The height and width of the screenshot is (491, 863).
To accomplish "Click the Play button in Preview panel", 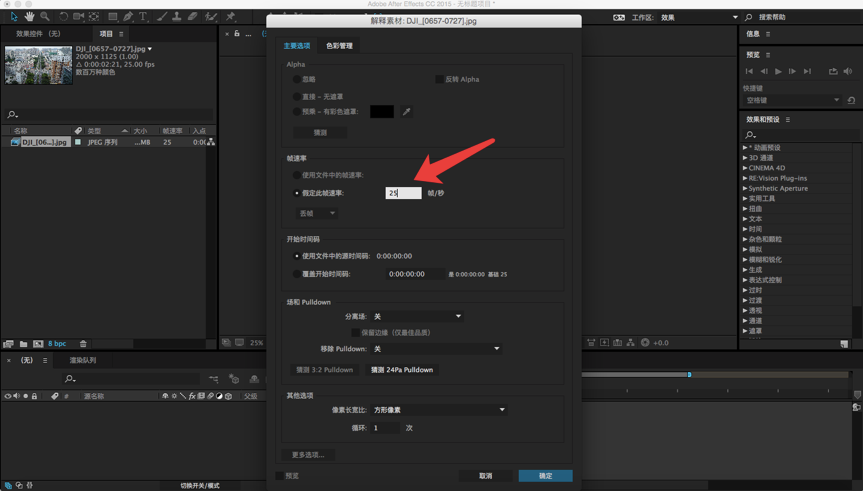I will [778, 72].
